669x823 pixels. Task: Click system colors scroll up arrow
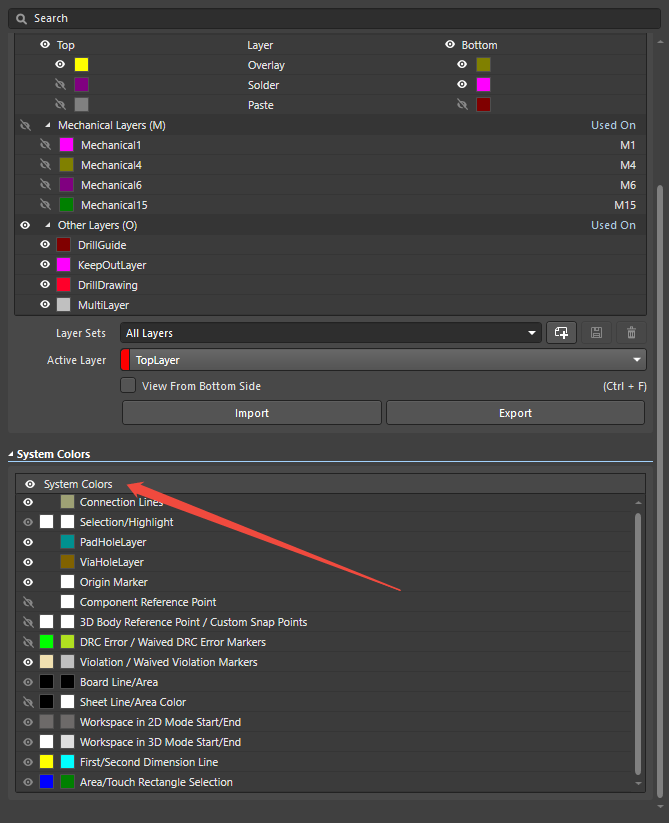pos(638,503)
